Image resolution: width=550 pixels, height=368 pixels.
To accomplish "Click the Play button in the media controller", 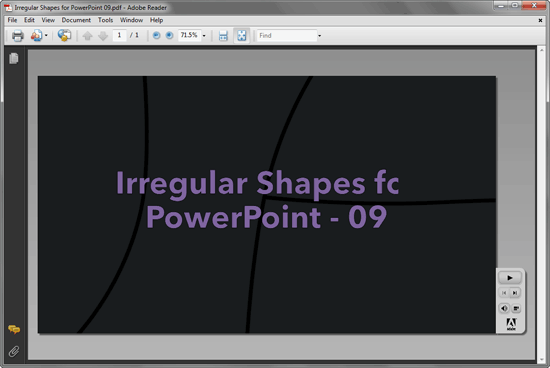I will tap(510, 278).
